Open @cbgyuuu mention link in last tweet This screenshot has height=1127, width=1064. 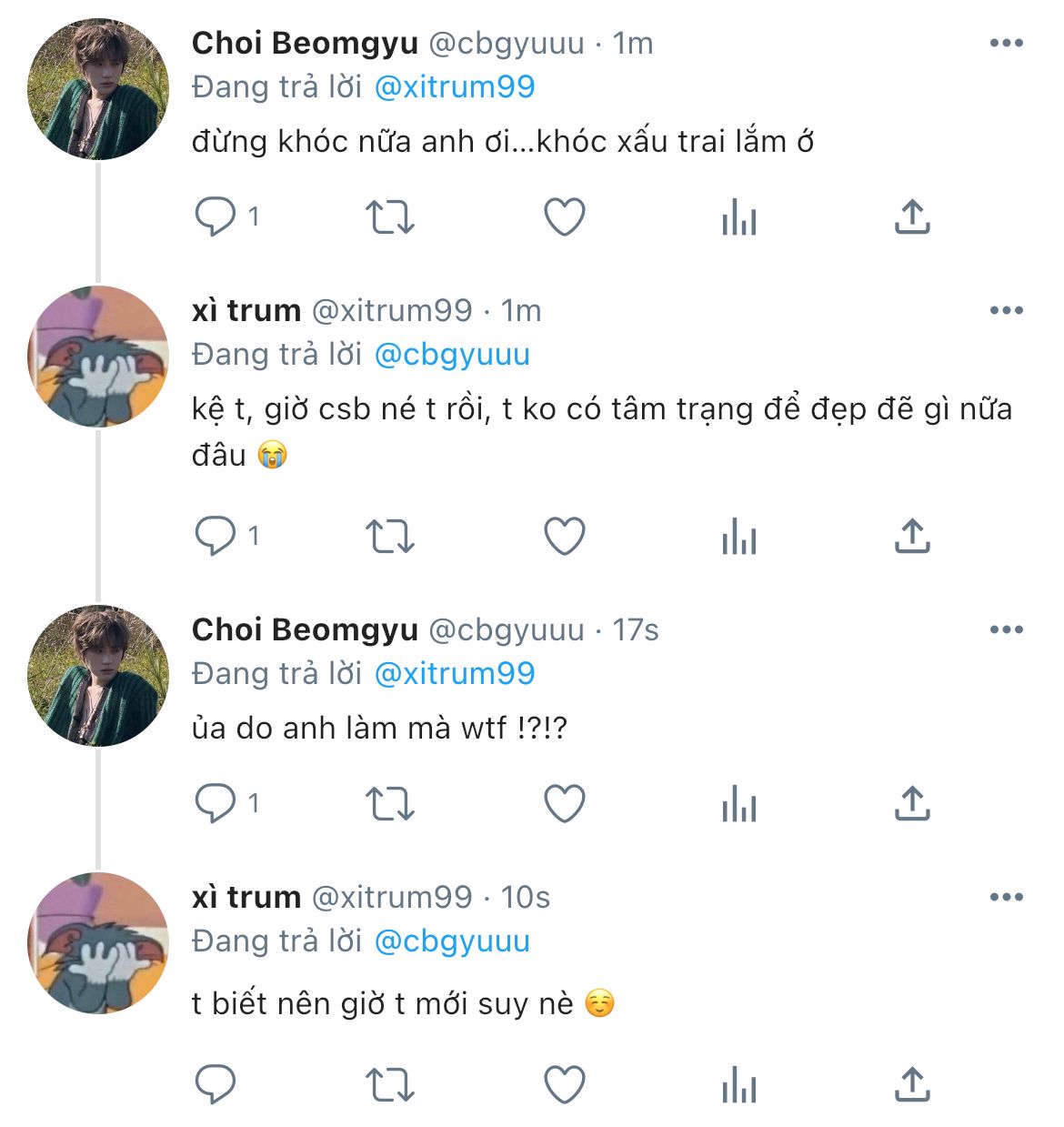pos(452,941)
